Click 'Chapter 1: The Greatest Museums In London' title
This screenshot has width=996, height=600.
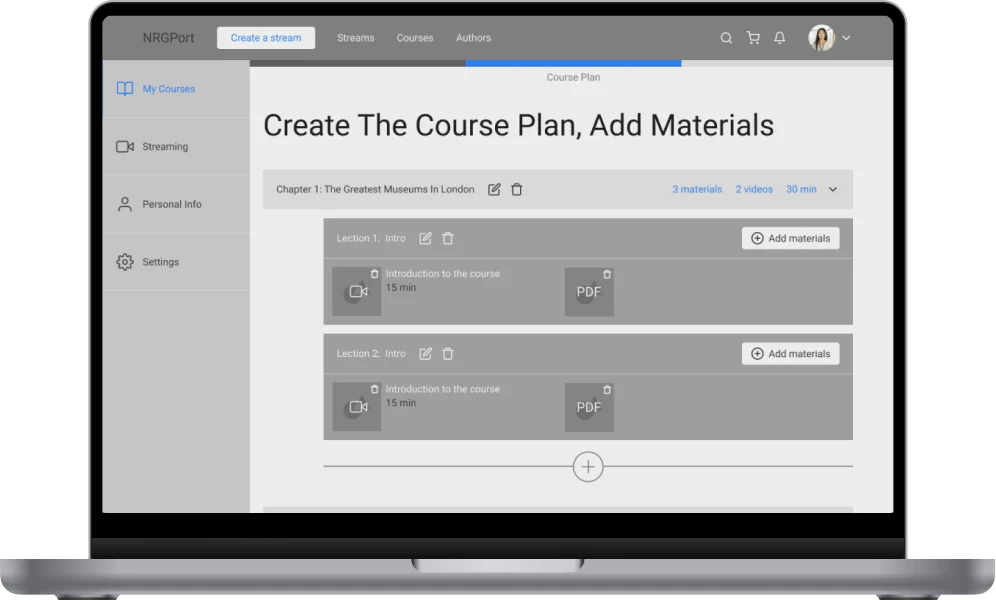375,189
